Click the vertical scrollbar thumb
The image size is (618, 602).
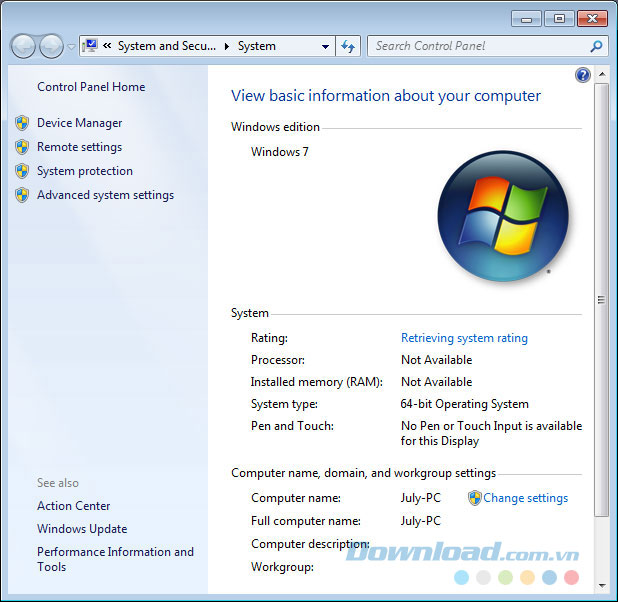(x=601, y=300)
